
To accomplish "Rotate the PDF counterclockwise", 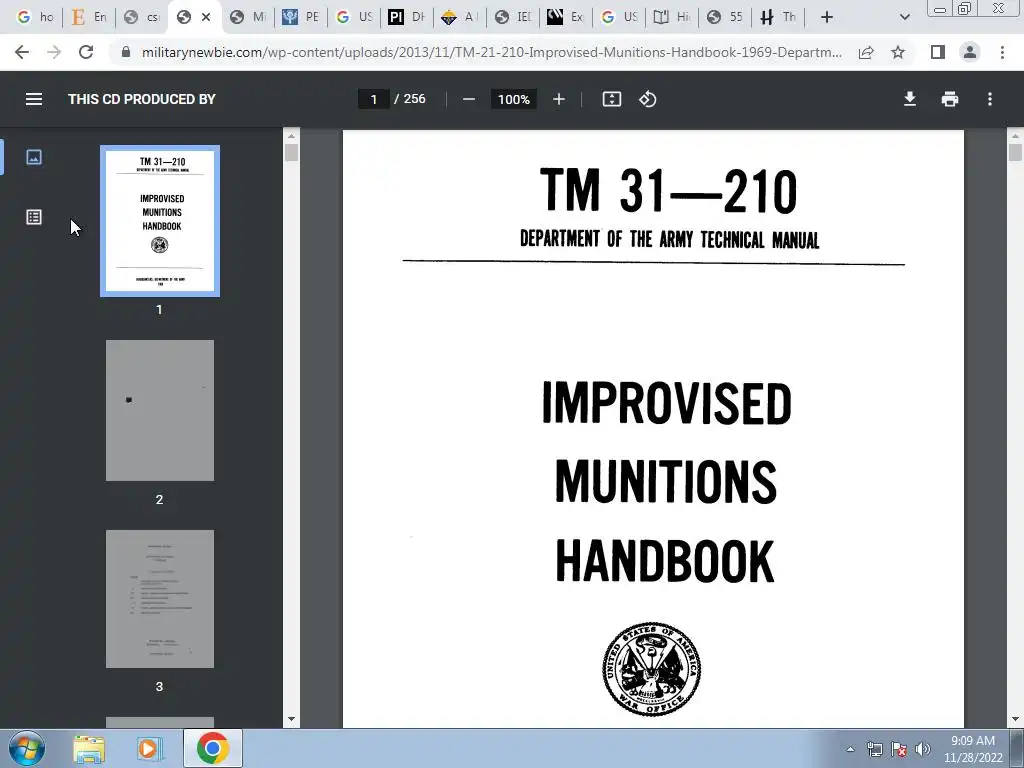I will (648, 99).
